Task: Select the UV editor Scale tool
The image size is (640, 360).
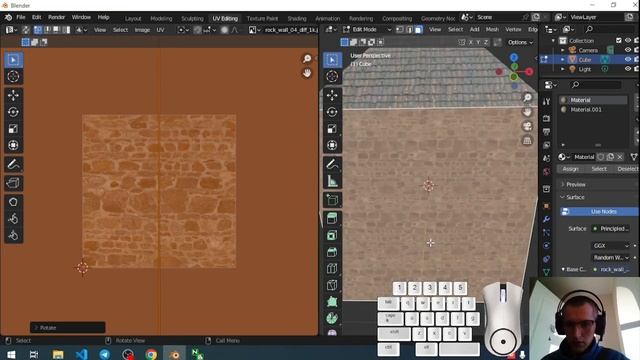Action: point(13,129)
